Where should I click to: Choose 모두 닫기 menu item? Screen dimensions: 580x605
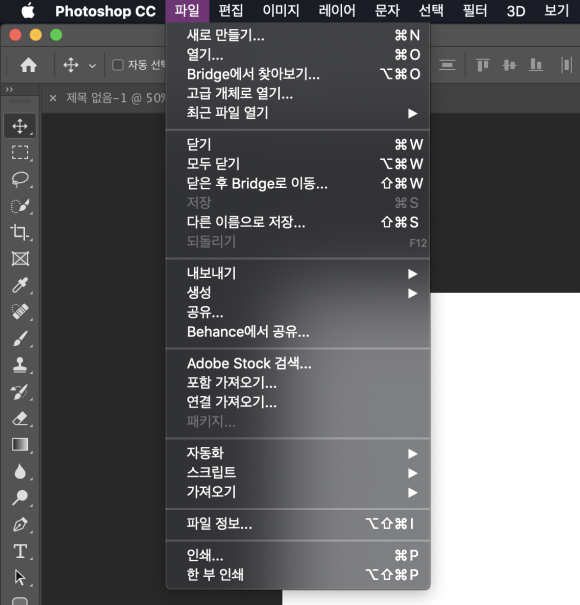[298, 164]
